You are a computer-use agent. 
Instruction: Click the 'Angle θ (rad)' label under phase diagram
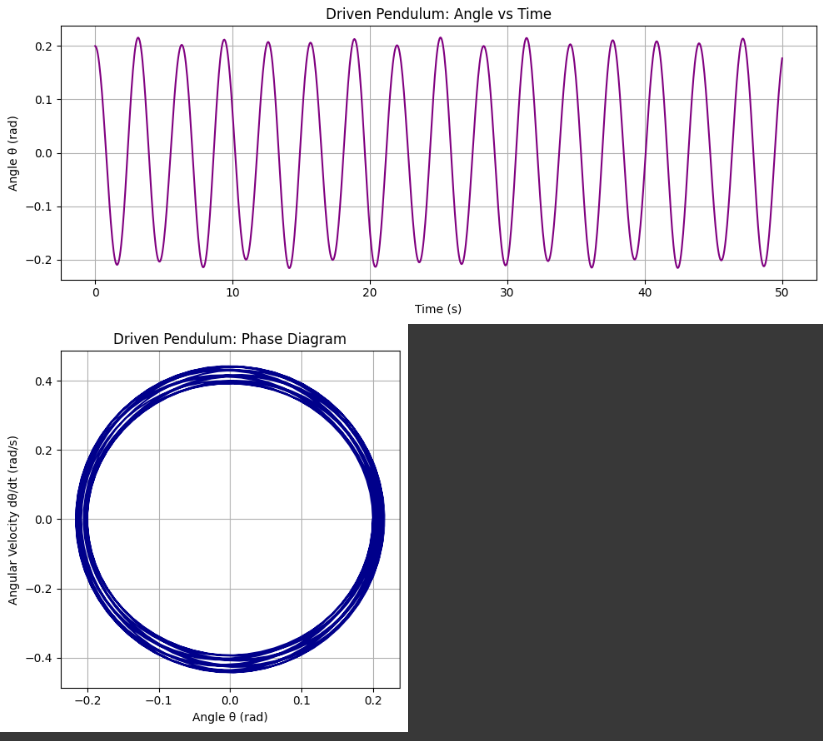[x=229, y=717]
